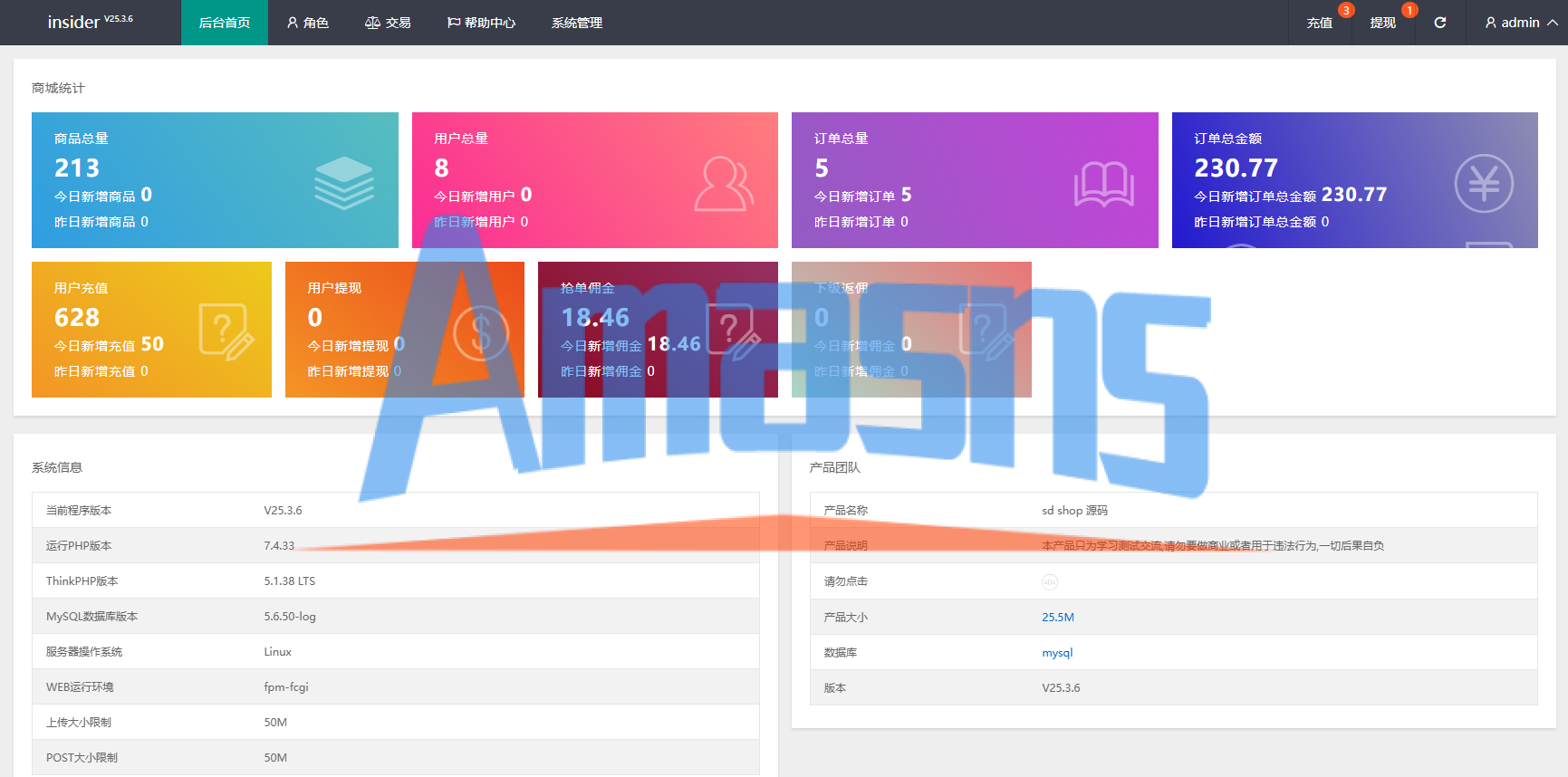Image resolution: width=1568 pixels, height=777 pixels.
Task: Click the users icon on 用户总量 card
Action: click(x=724, y=183)
